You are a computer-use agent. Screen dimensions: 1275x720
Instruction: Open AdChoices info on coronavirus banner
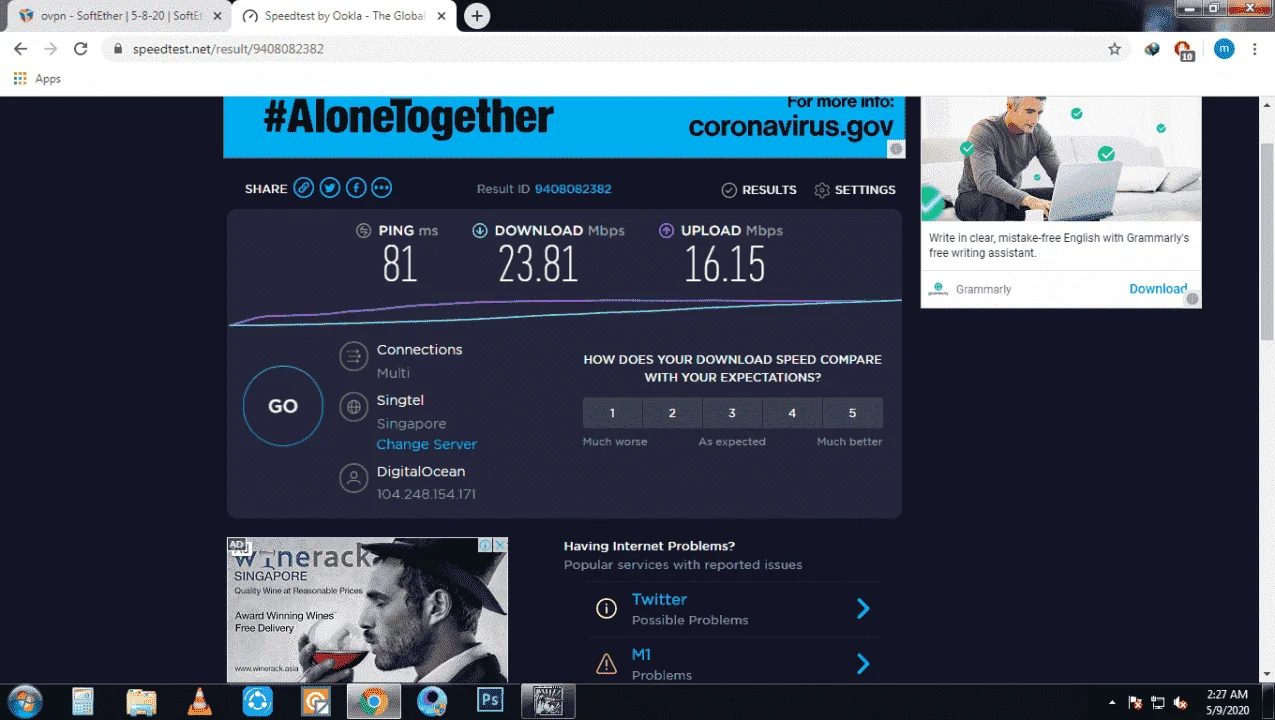897,149
